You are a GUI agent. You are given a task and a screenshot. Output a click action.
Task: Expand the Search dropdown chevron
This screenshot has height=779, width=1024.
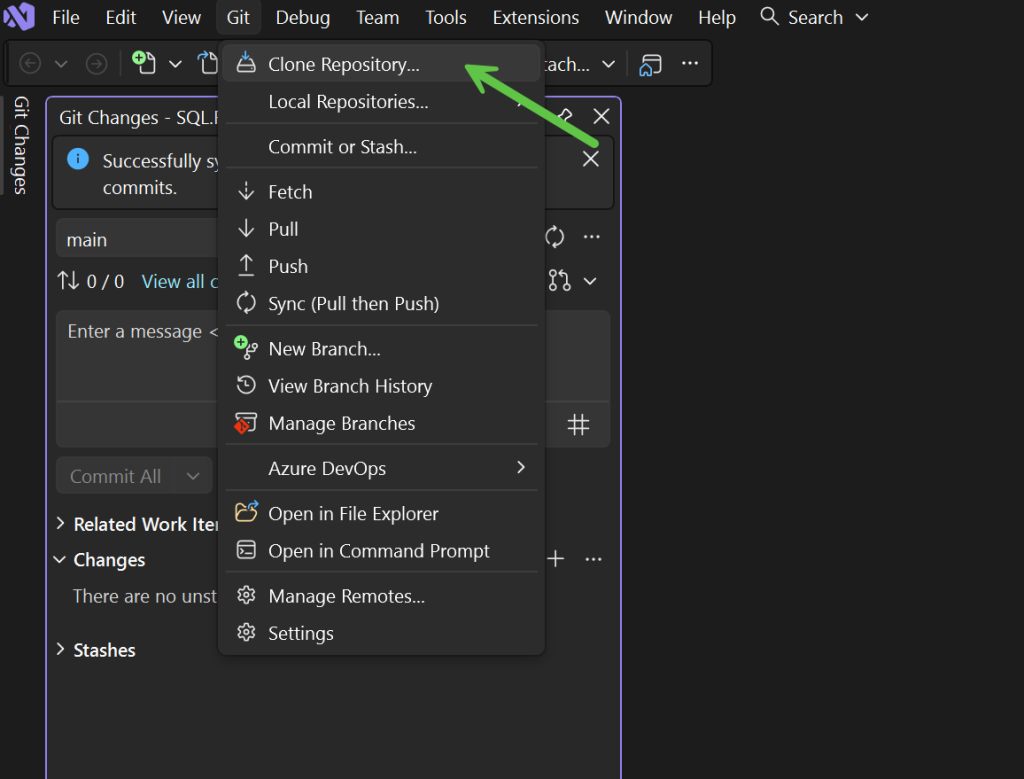[862, 18]
